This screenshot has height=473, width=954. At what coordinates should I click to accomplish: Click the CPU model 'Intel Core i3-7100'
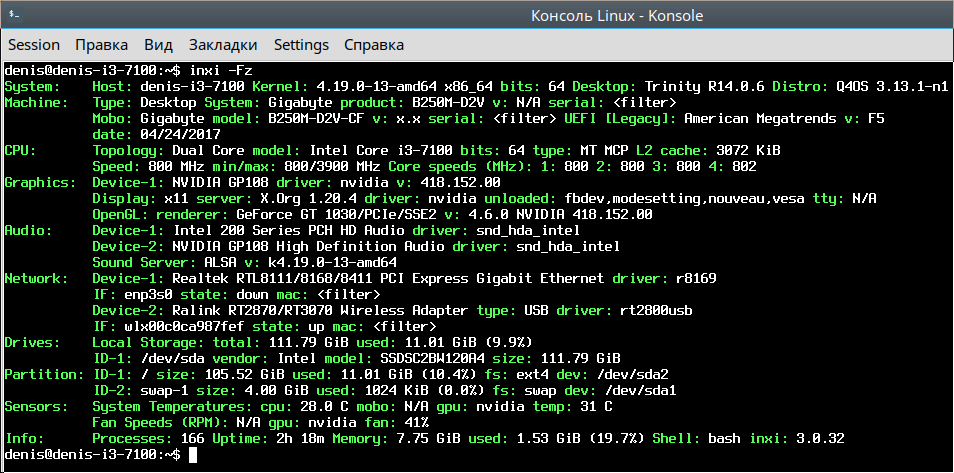tap(380, 150)
